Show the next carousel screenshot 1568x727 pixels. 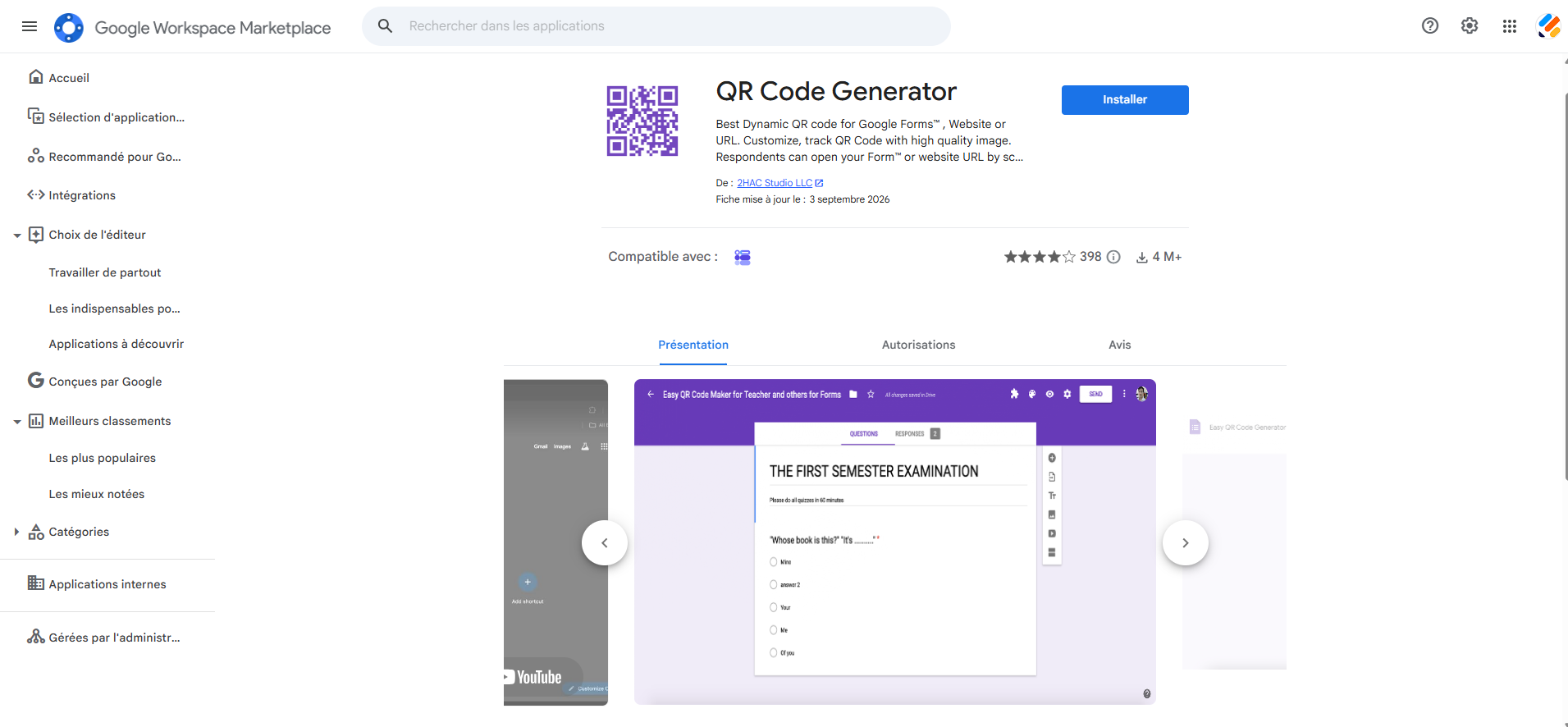(1186, 542)
